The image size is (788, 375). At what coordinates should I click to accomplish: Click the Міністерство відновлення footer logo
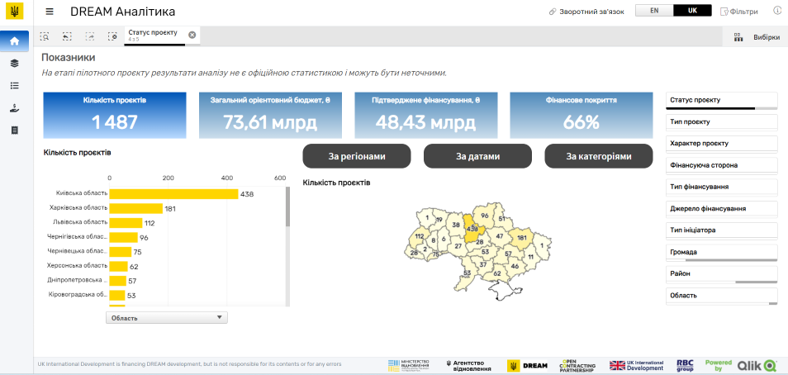(x=409, y=365)
